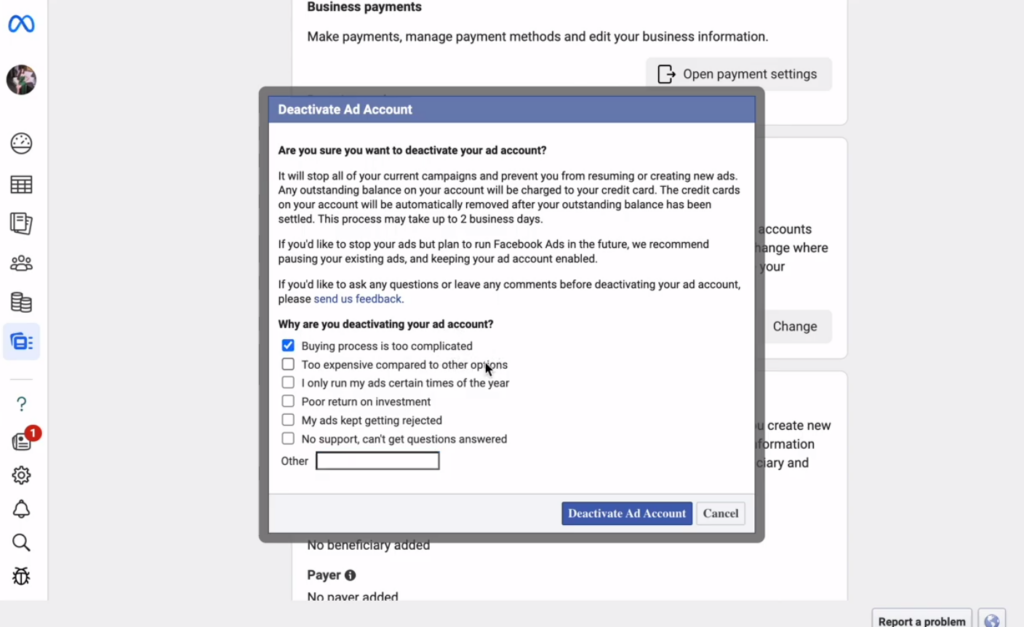Open the Meta home icon
This screenshot has height=627, width=1024.
tap(21, 23)
